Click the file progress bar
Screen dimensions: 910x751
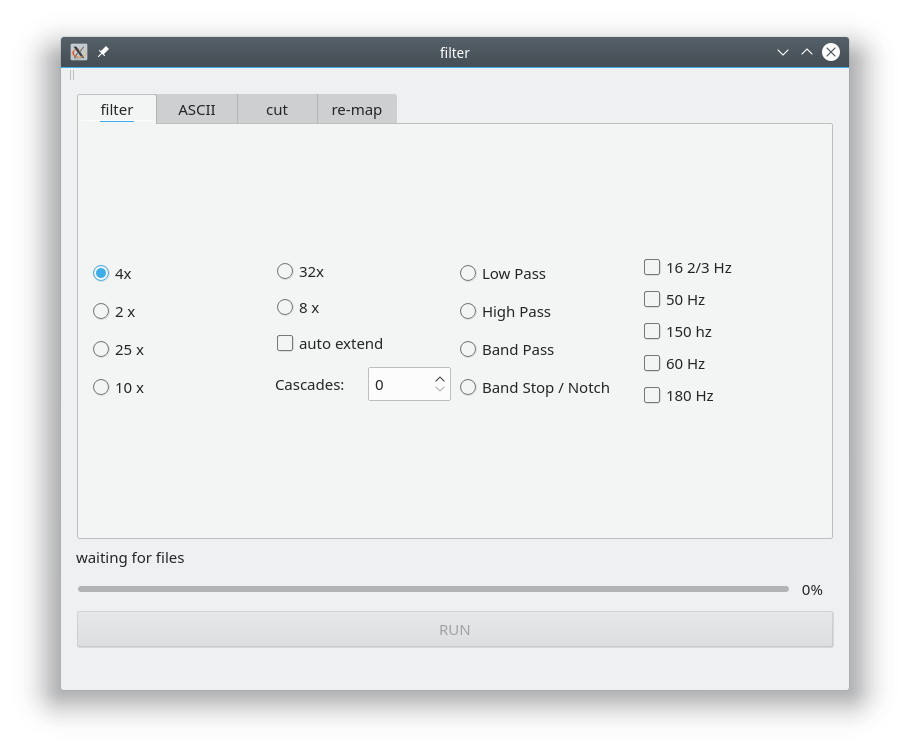433,589
